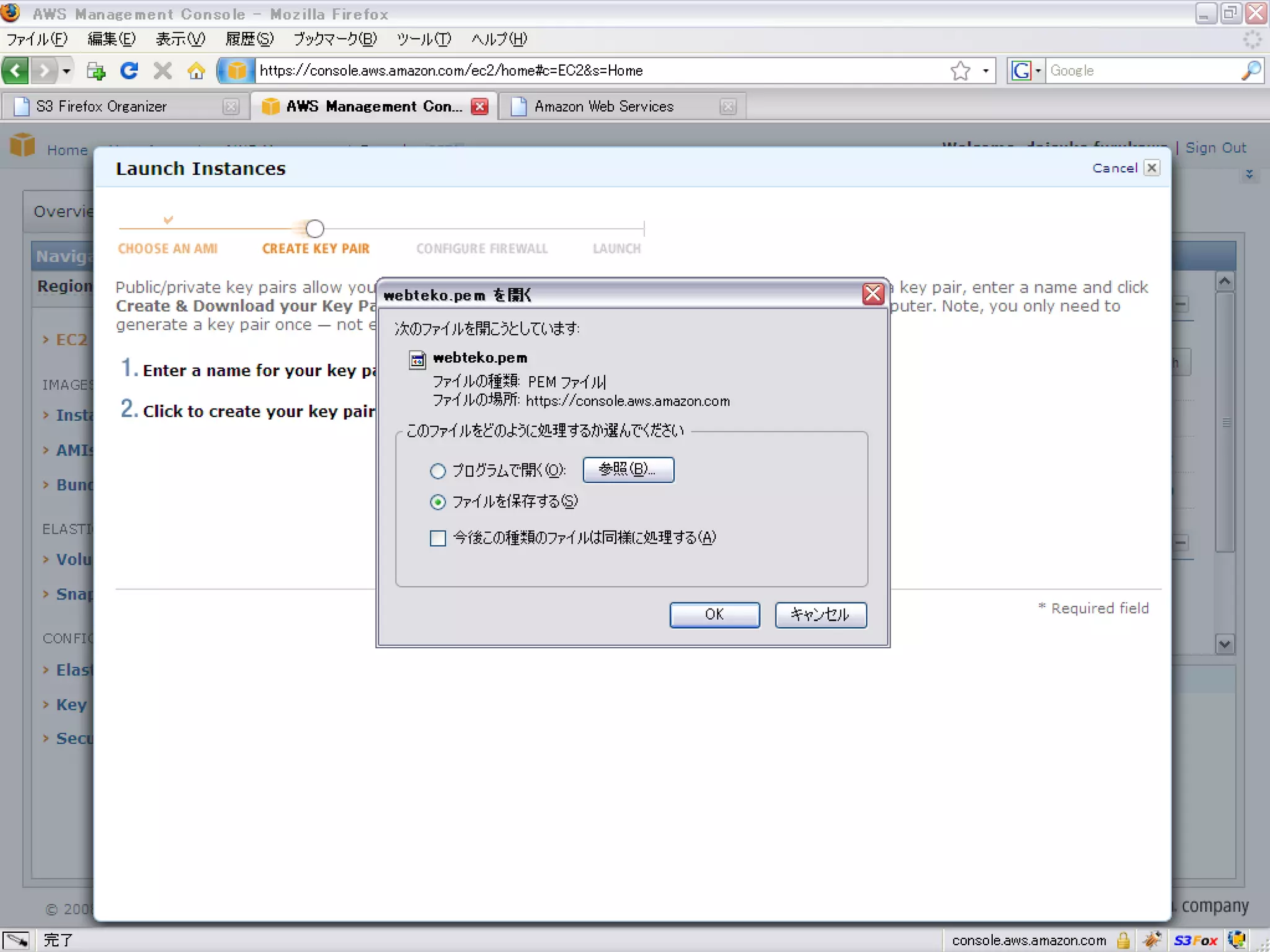Check 今後この種類のファイルは同様に処理する checkbox
Viewport: 1270px width, 952px height.
438,538
